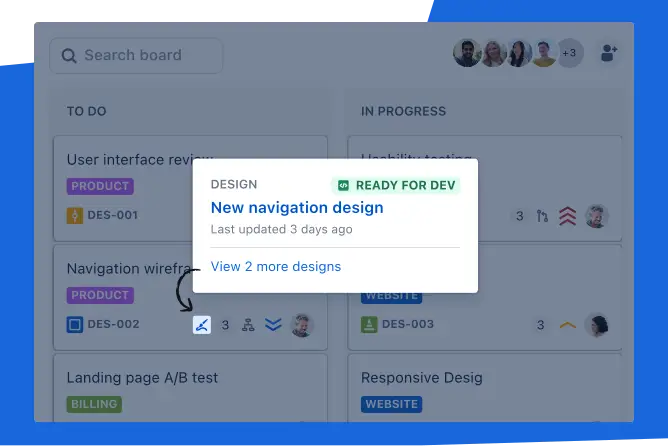Open the DES-002 issue key
This screenshot has height=446, width=668.
(113, 324)
